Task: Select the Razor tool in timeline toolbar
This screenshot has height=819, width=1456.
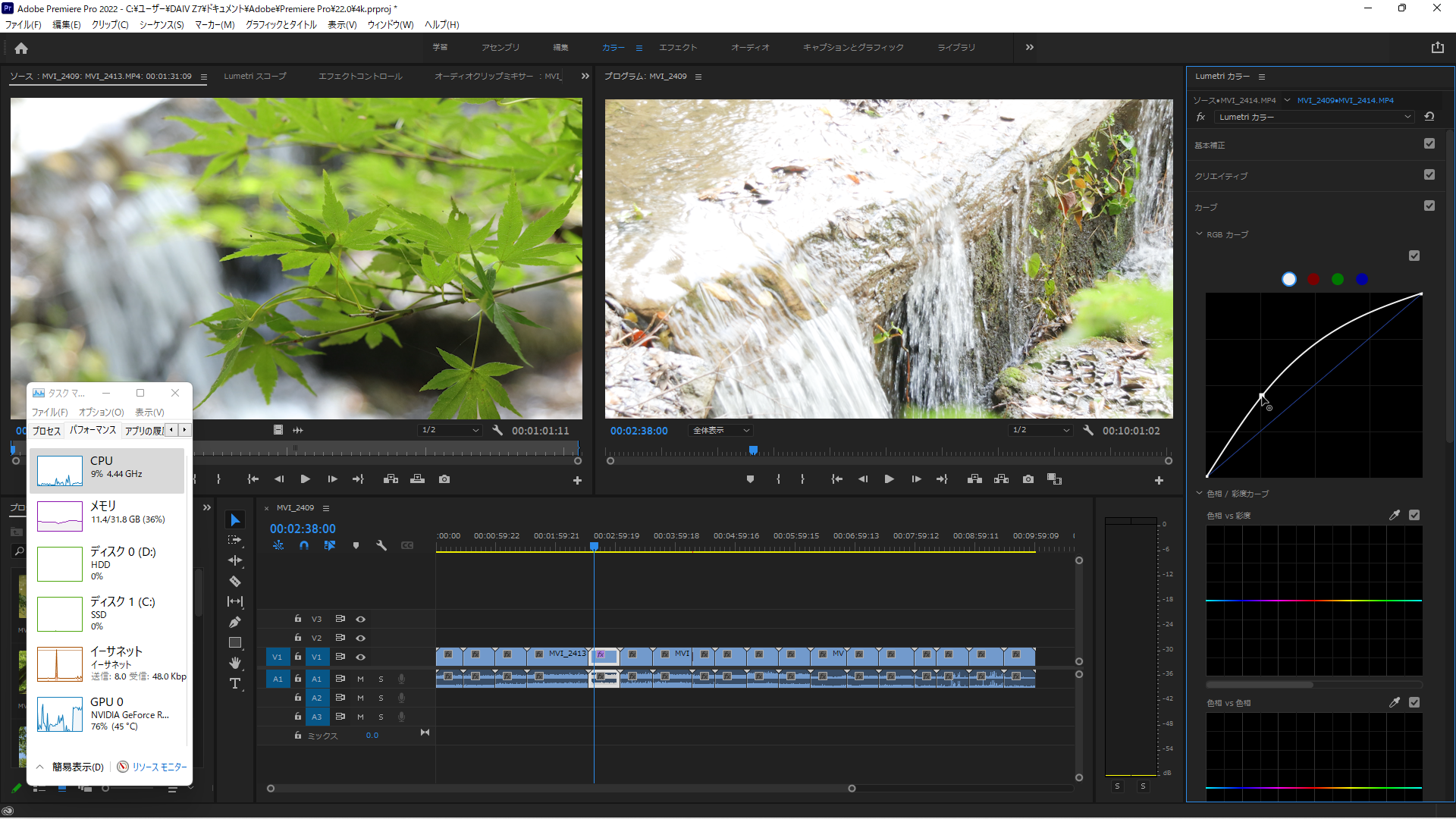Action: pyautogui.click(x=235, y=582)
